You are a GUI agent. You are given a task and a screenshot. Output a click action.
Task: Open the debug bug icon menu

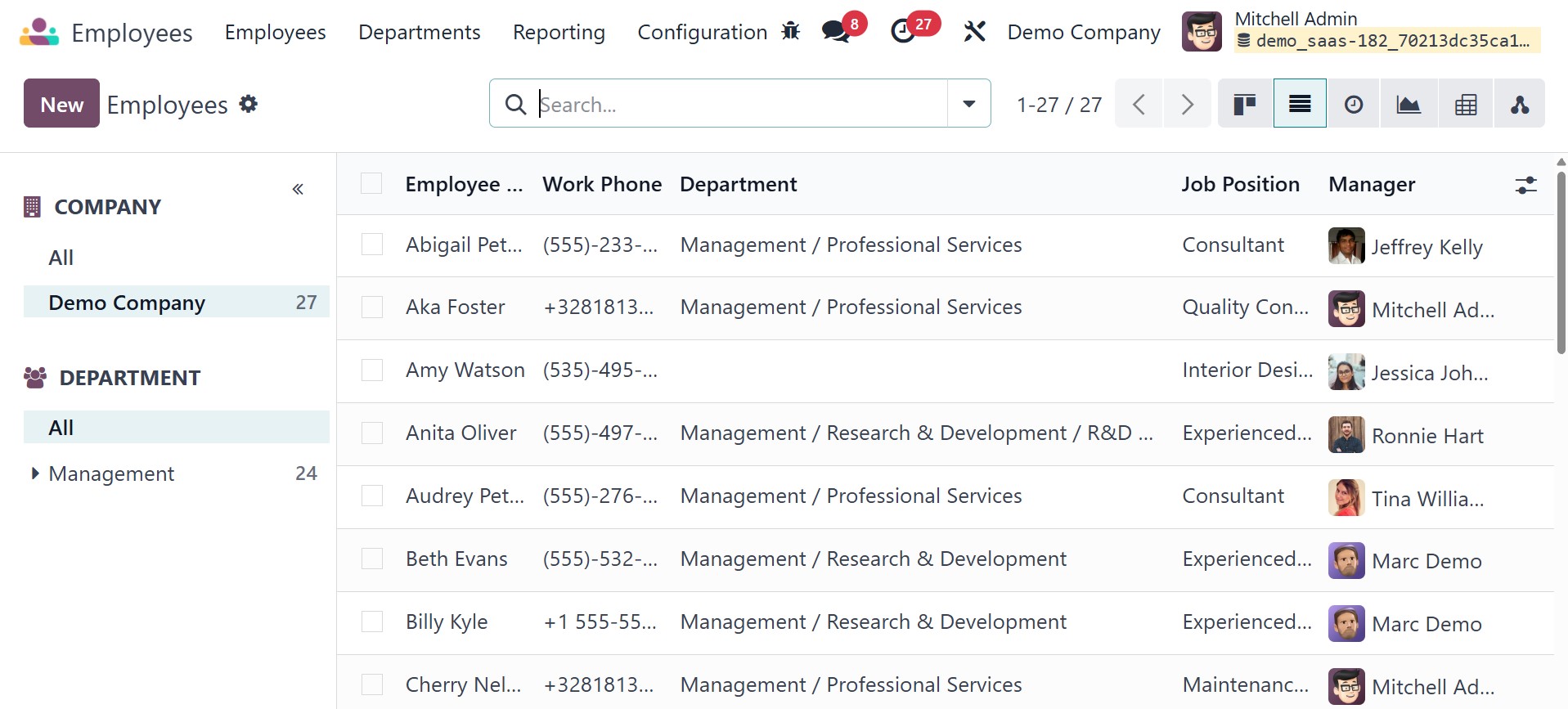790,31
